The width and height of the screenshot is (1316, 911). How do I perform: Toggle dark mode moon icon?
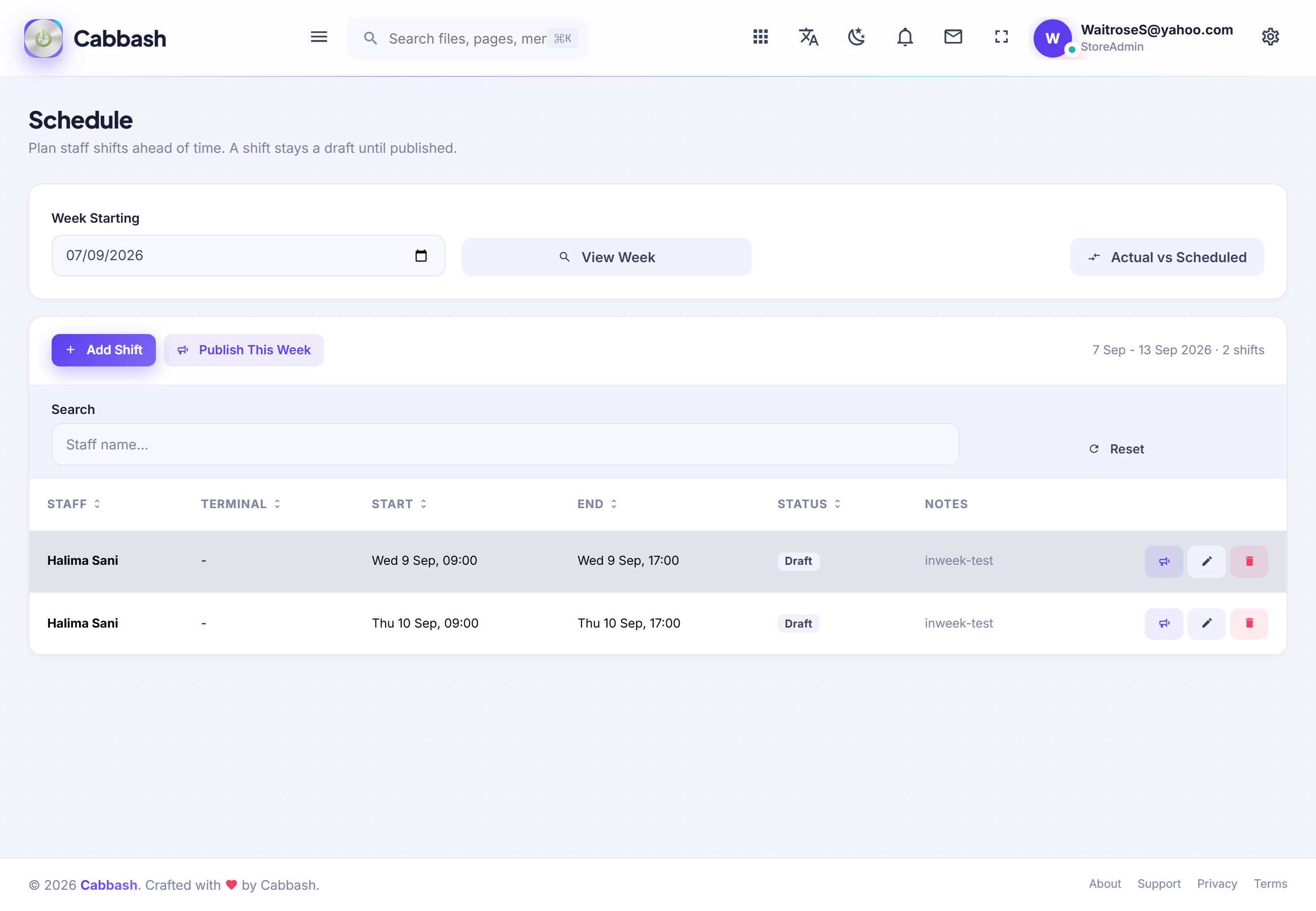click(856, 37)
